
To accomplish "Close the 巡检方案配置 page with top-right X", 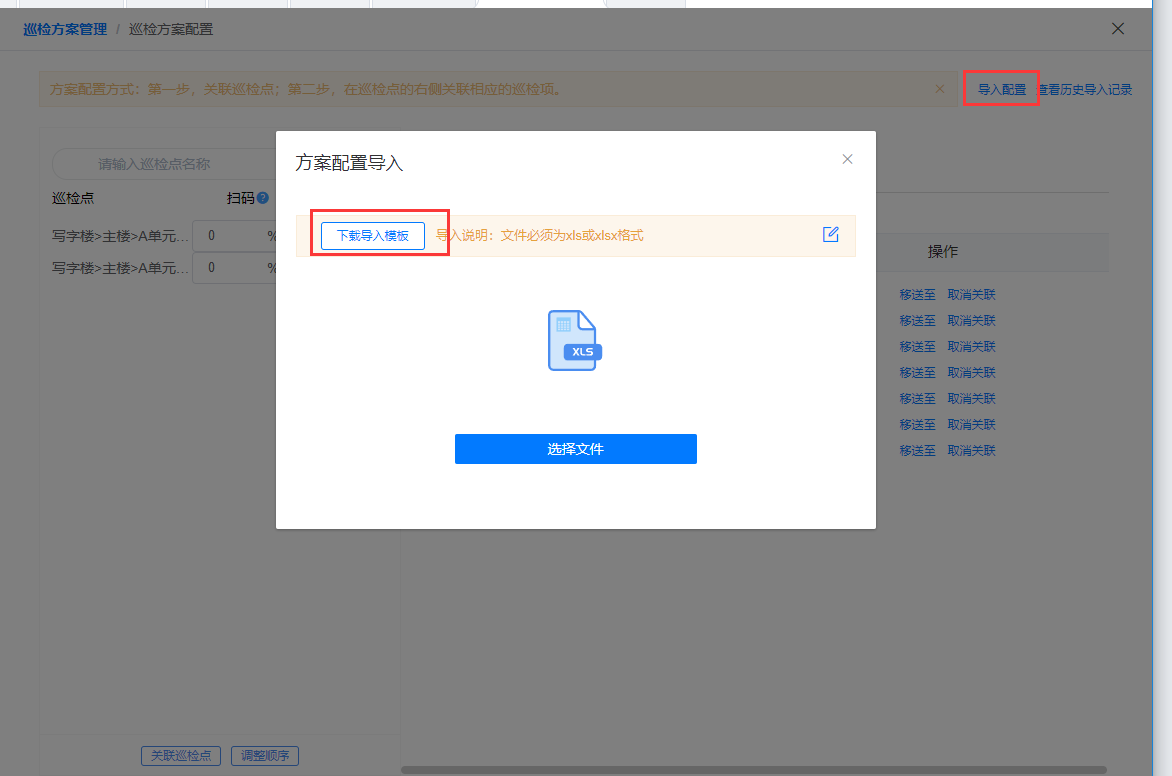I will pyautogui.click(x=1118, y=29).
